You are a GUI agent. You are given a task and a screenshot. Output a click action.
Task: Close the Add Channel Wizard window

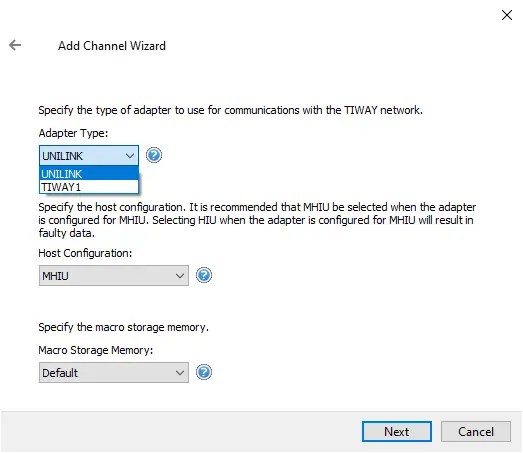point(507,15)
